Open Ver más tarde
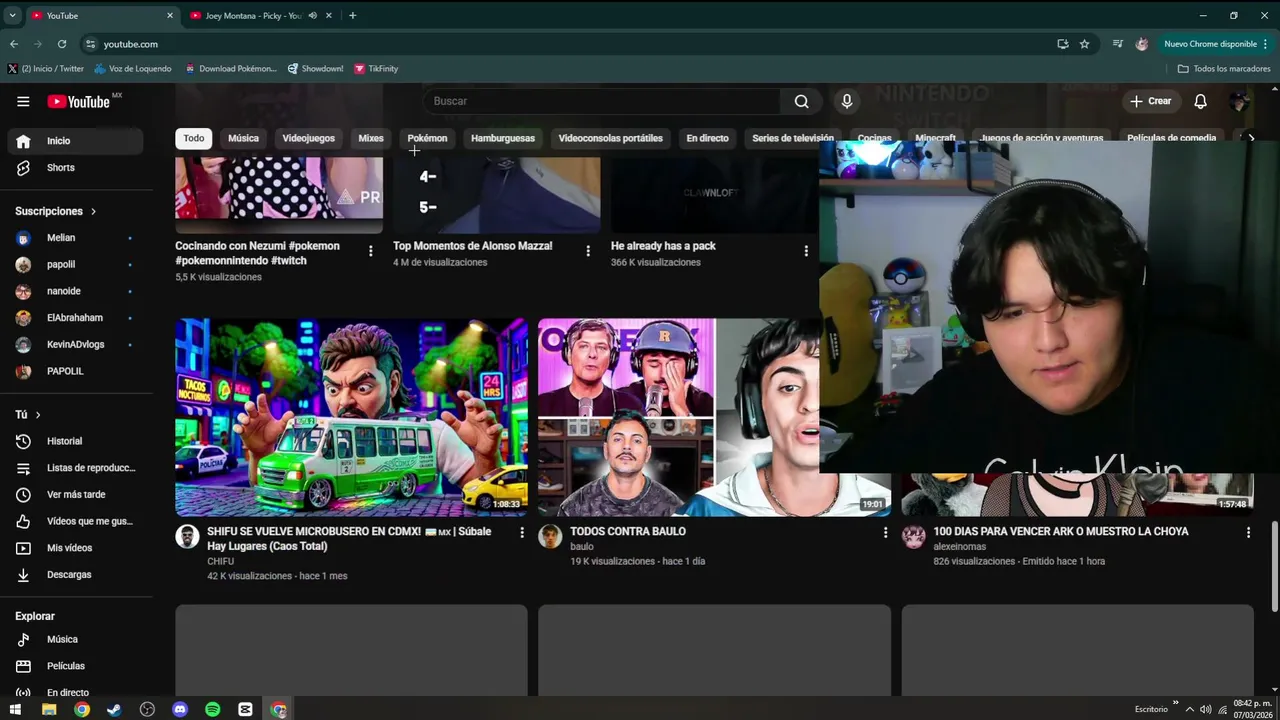 point(75,495)
